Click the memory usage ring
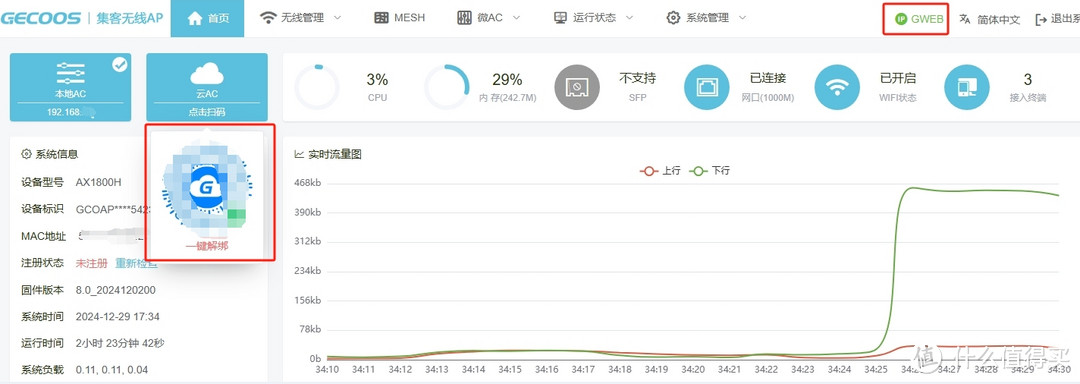The width and height of the screenshot is (1080, 384). [x=446, y=87]
